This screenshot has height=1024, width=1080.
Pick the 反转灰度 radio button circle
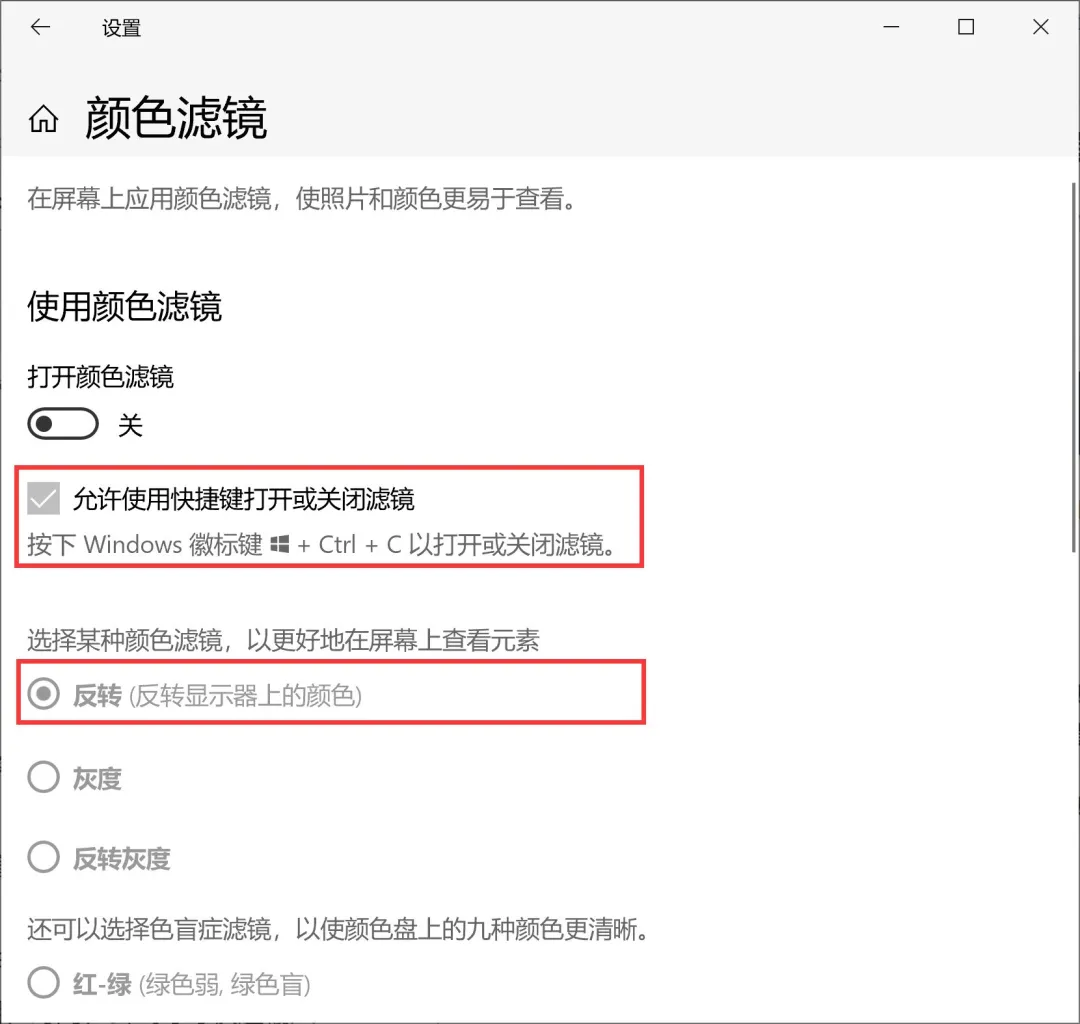(43, 858)
